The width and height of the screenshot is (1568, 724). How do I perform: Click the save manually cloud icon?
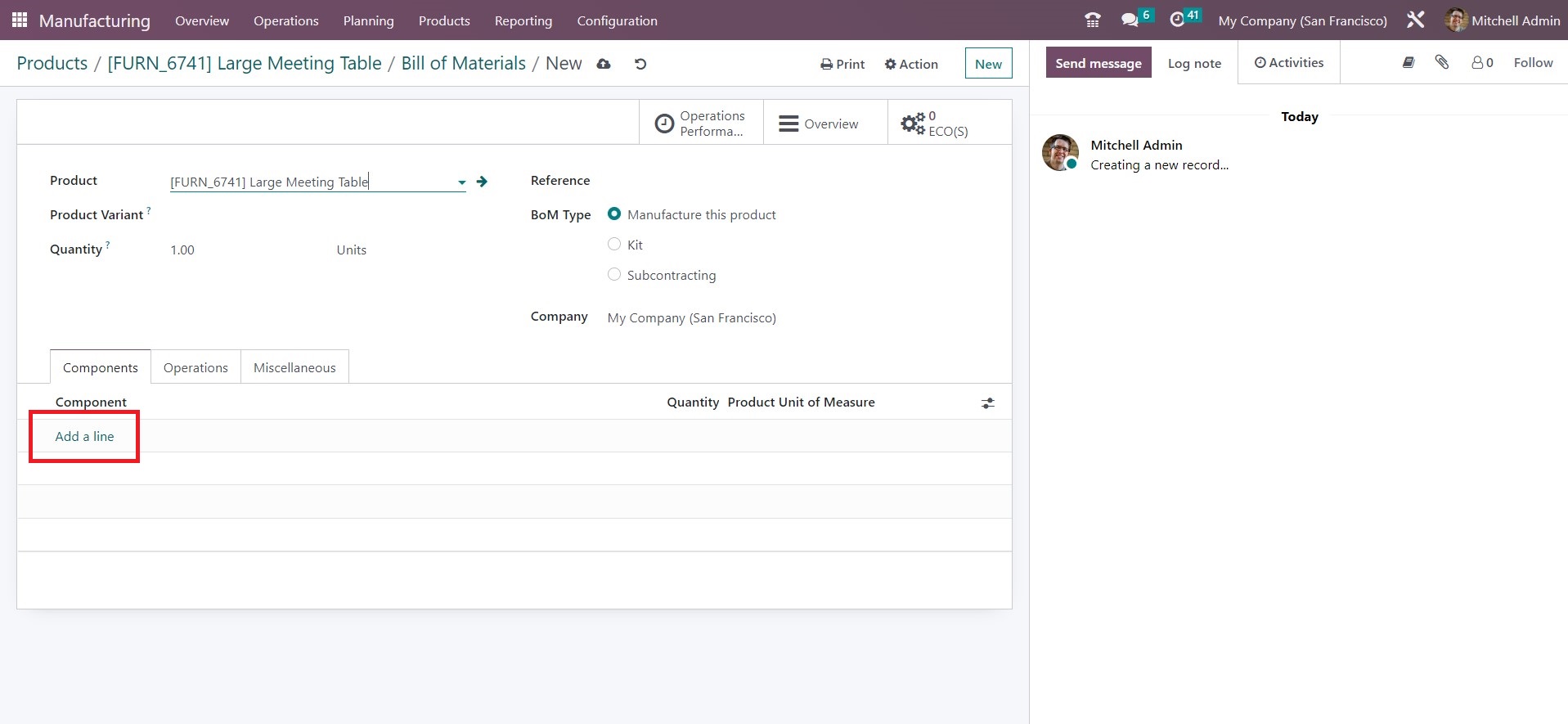point(604,64)
